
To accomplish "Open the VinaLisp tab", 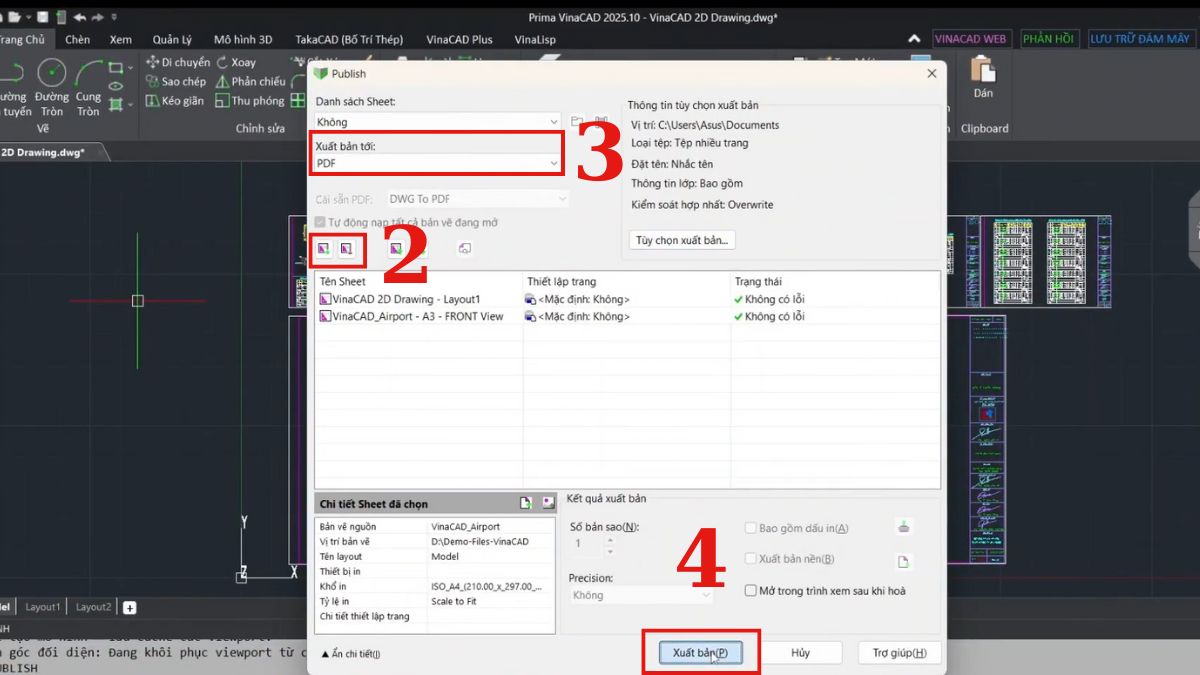I will click(x=537, y=40).
